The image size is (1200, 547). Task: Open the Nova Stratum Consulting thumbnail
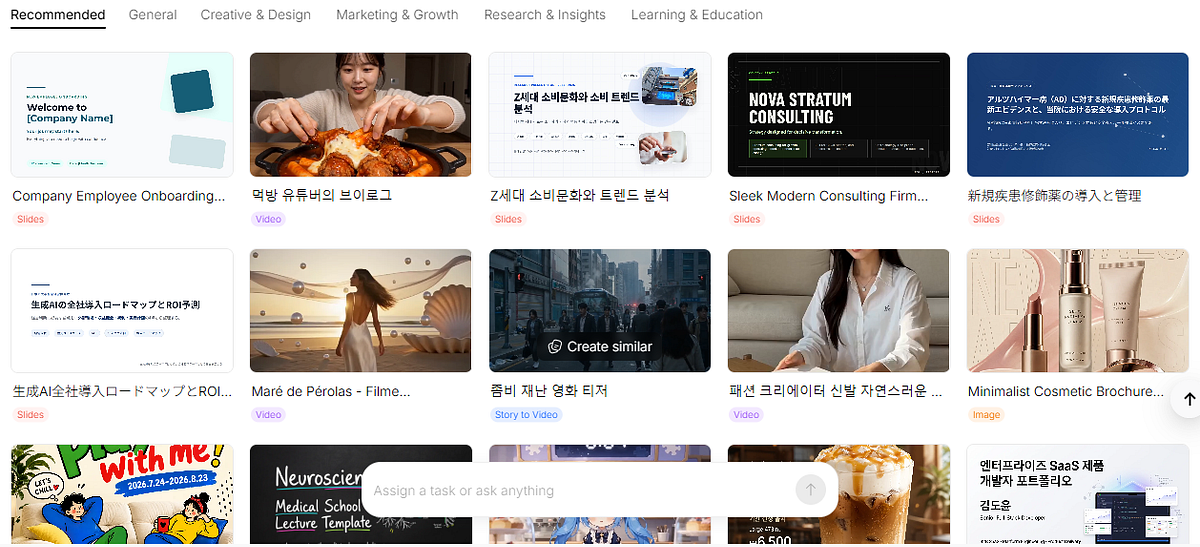(x=839, y=115)
